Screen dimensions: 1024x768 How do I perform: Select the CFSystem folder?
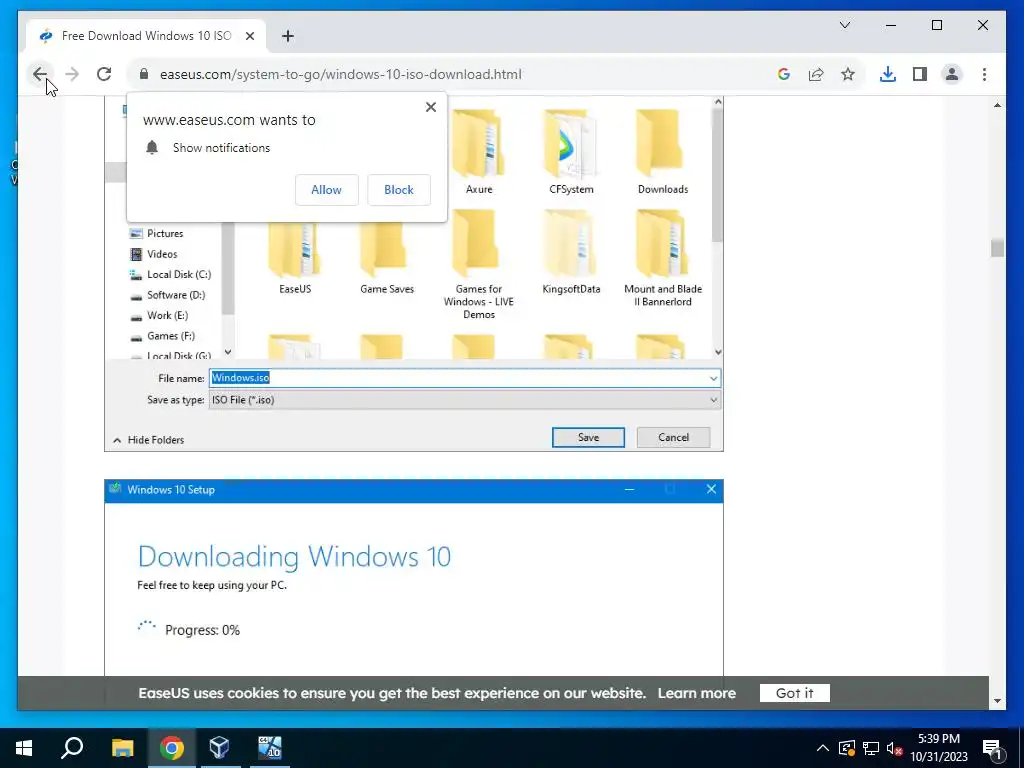[x=571, y=152]
